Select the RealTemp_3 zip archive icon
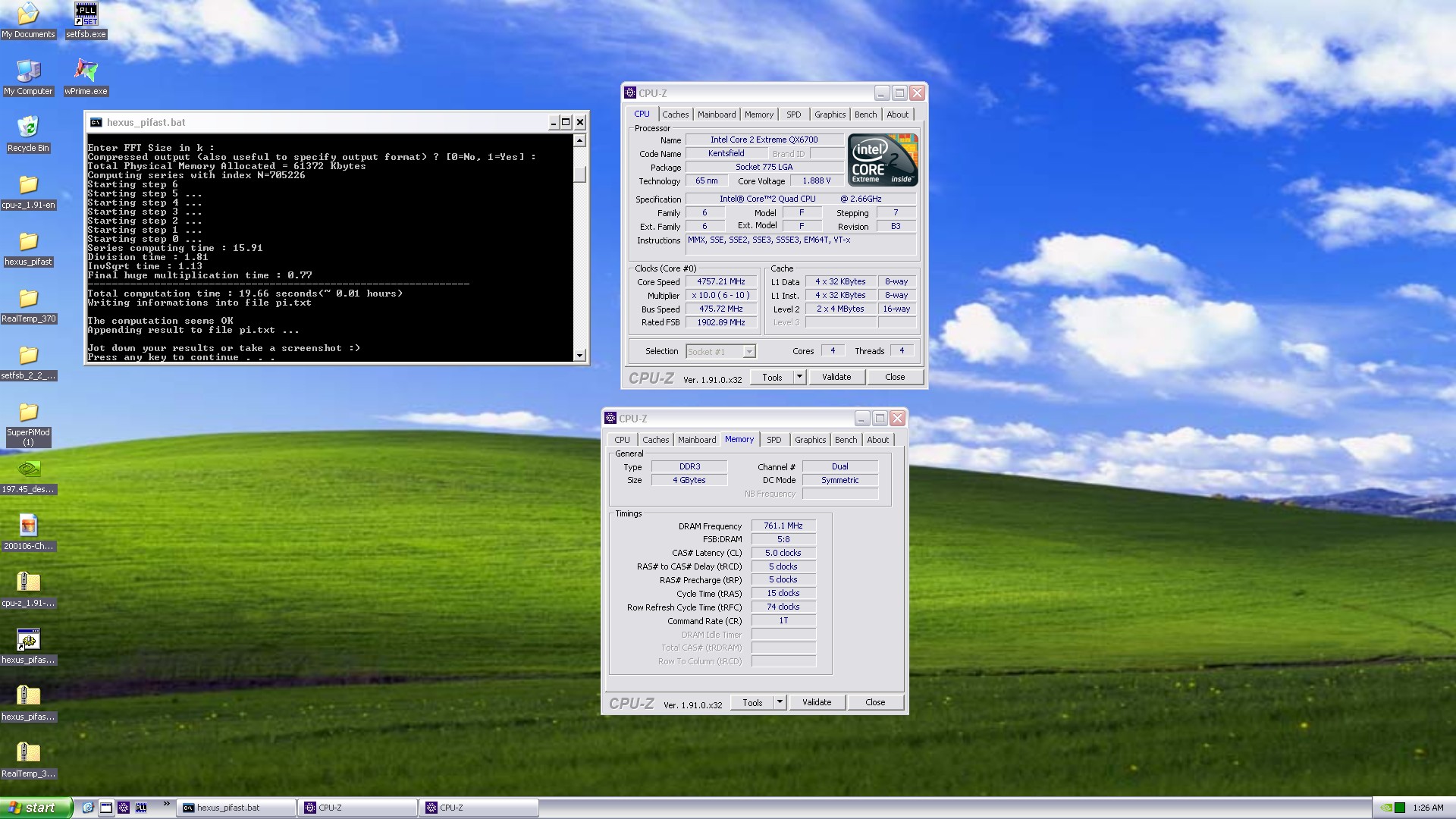This screenshot has width=1456, height=819. [28, 760]
